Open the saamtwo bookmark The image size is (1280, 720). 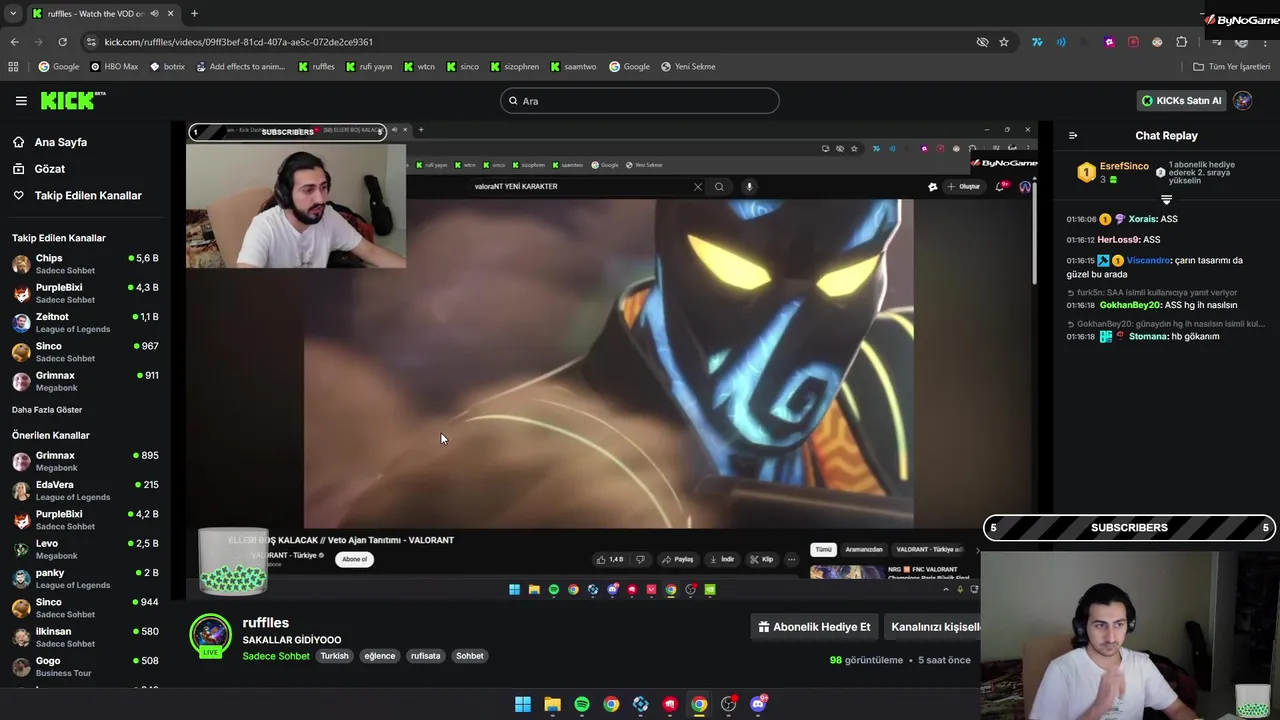click(x=572, y=67)
